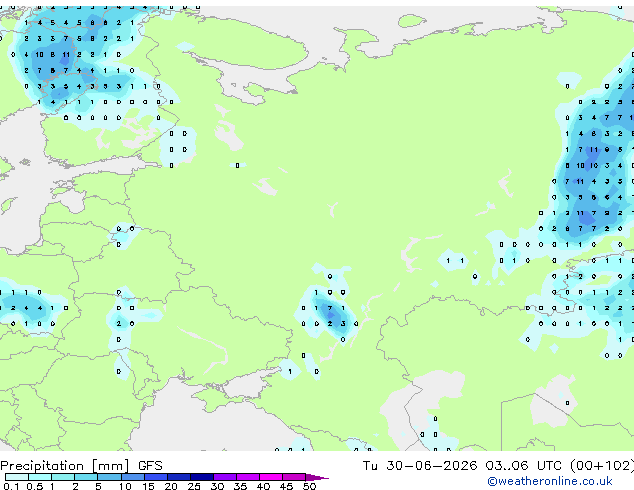Click the "Tu 30-06-2026" date text
The image size is (634, 490).
(x=420, y=466)
